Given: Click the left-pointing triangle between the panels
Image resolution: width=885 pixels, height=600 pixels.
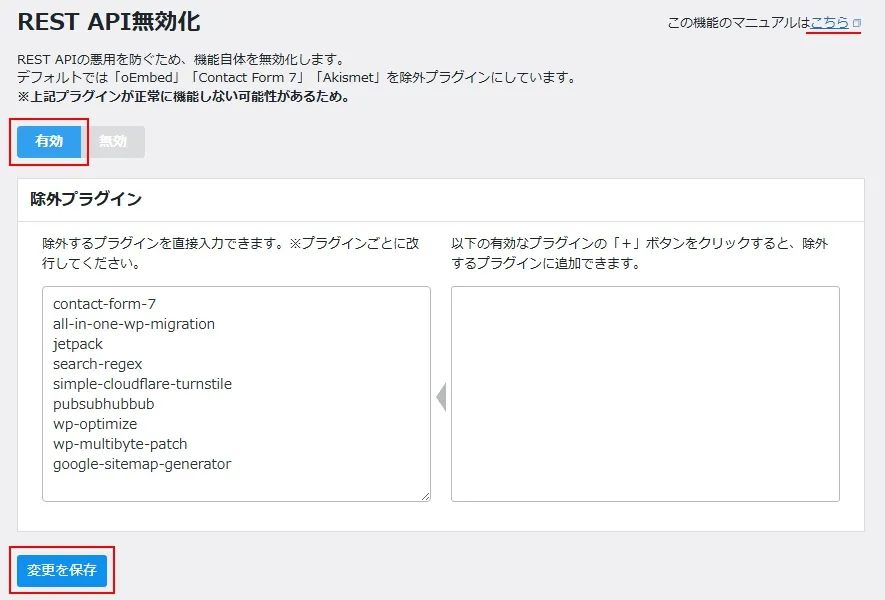Looking at the screenshot, I should [x=441, y=398].
